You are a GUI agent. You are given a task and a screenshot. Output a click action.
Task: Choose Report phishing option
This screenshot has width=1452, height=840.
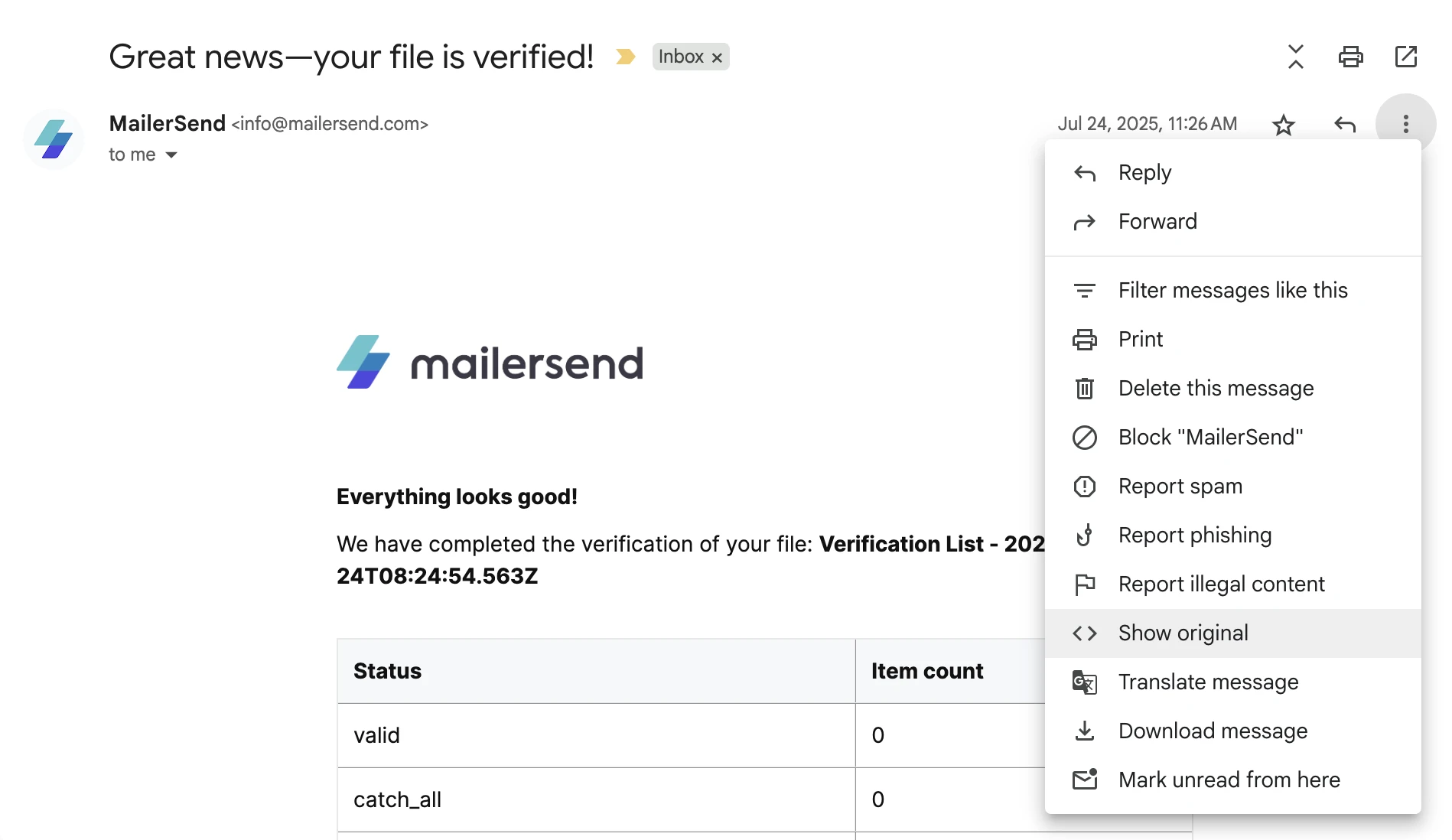coord(1194,536)
